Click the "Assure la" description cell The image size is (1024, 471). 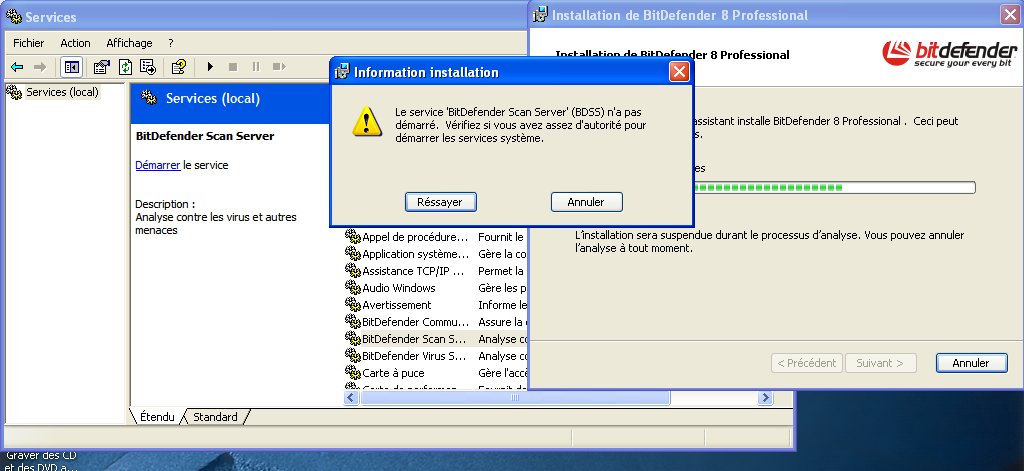(x=502, y=322)
